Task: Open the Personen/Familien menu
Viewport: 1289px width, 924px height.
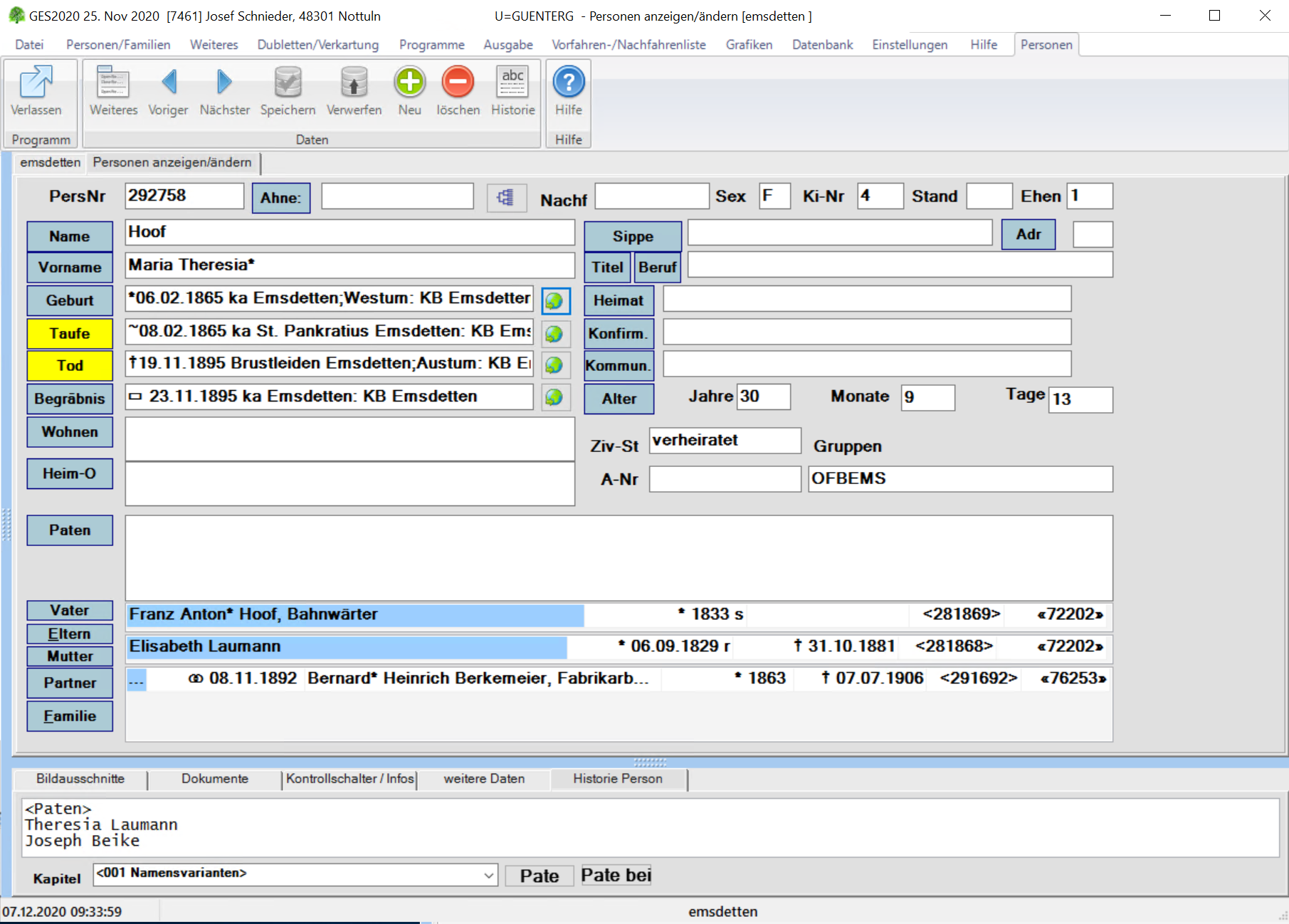Action: point(118,44)
